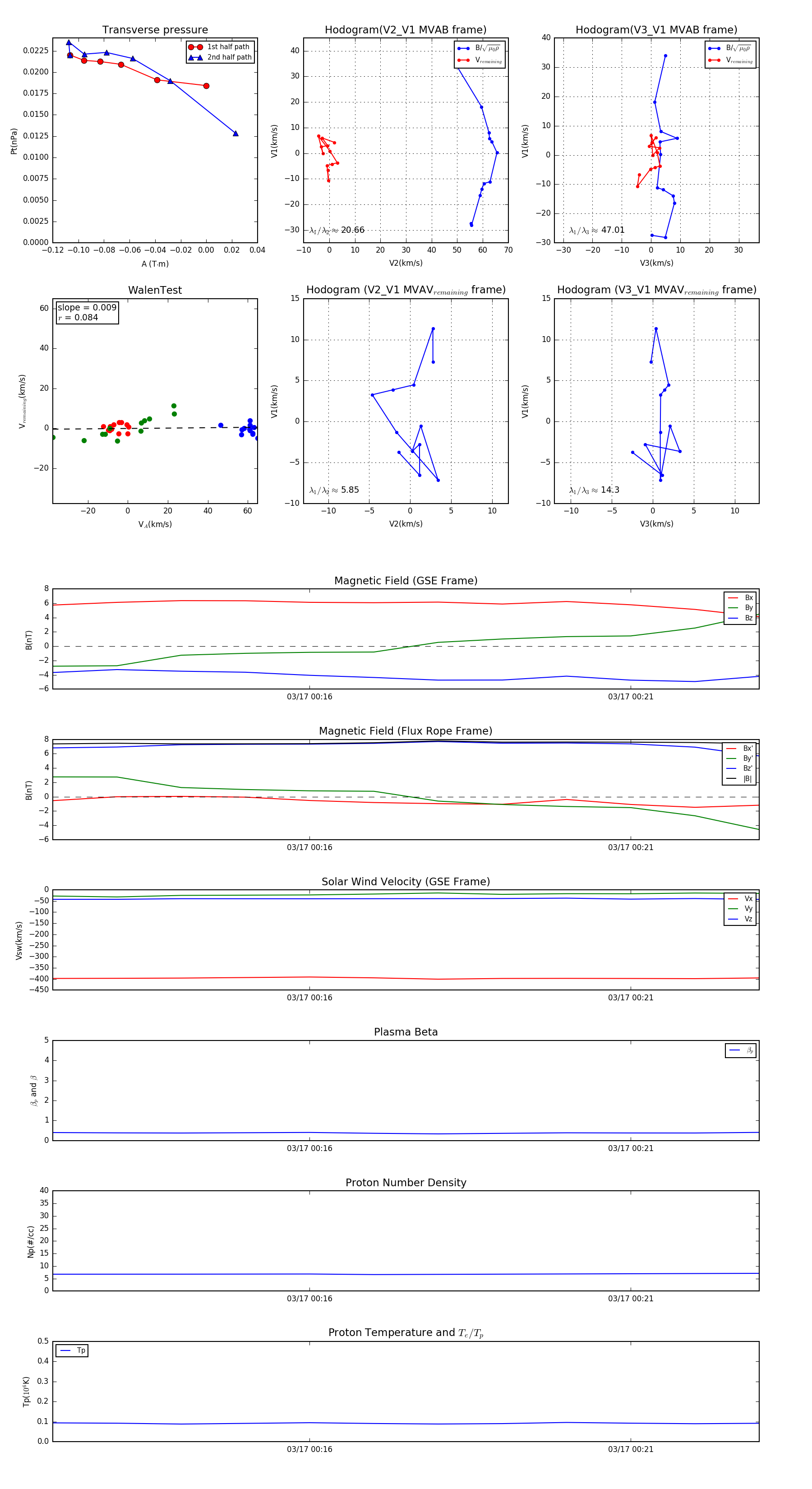Select the "2nd half path" legend entry
The width and height of the screenshot is (812, 1489).
click(220, 57)
